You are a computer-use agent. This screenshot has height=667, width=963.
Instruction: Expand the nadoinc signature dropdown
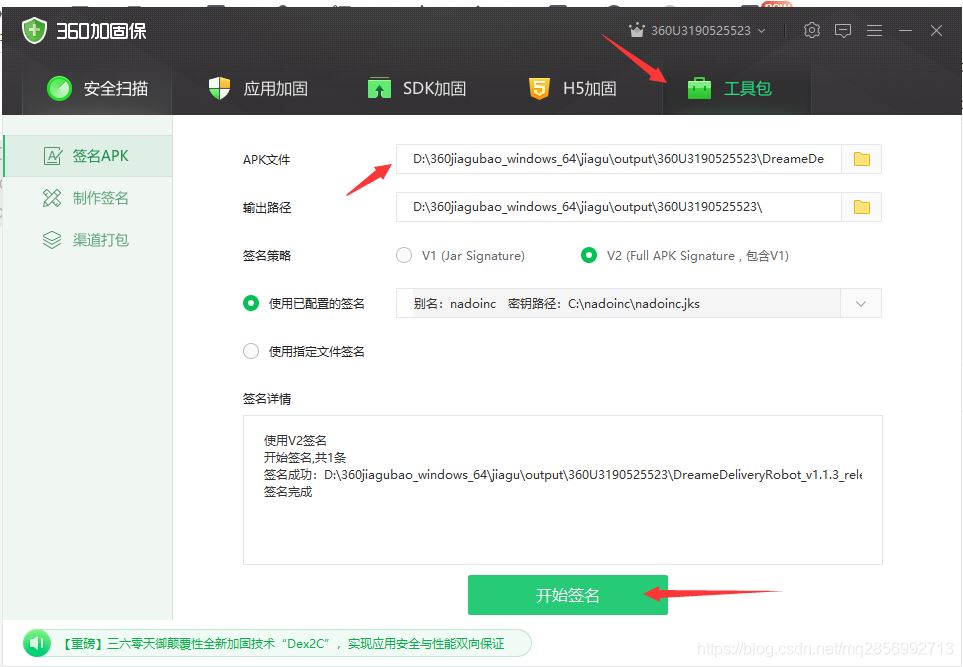(x=861, y=303)
